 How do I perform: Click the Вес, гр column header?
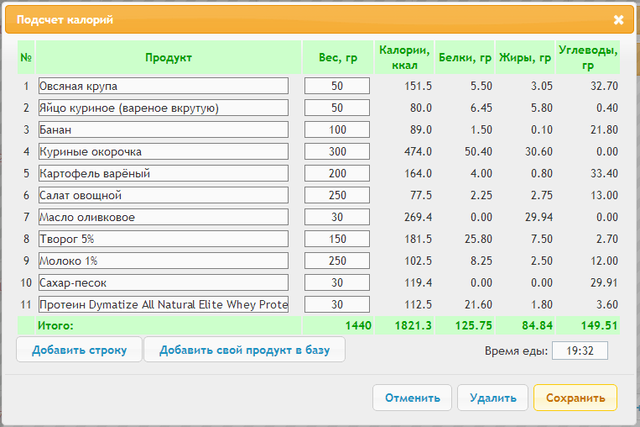(x=338, y=58)
